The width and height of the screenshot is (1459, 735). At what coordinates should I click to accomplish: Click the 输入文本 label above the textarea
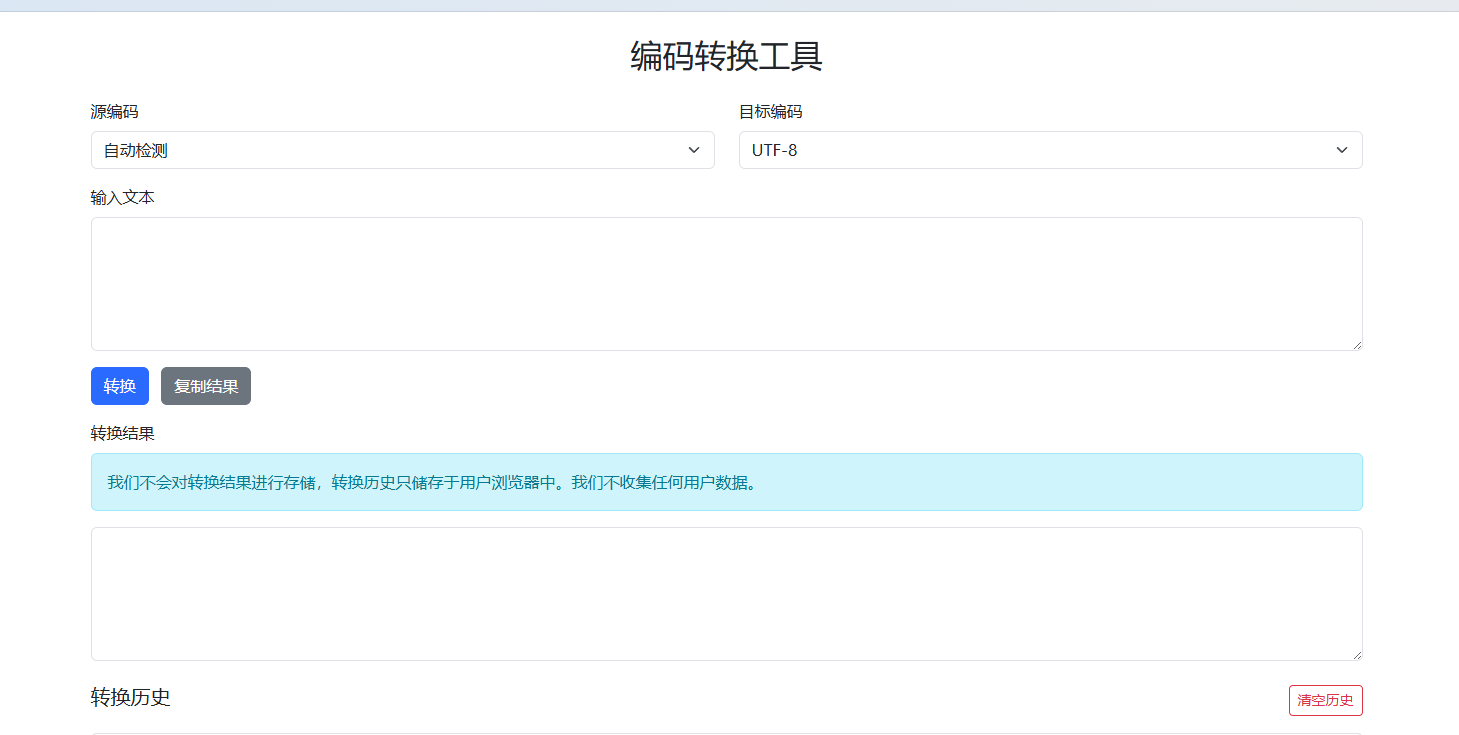click(122, 197)
